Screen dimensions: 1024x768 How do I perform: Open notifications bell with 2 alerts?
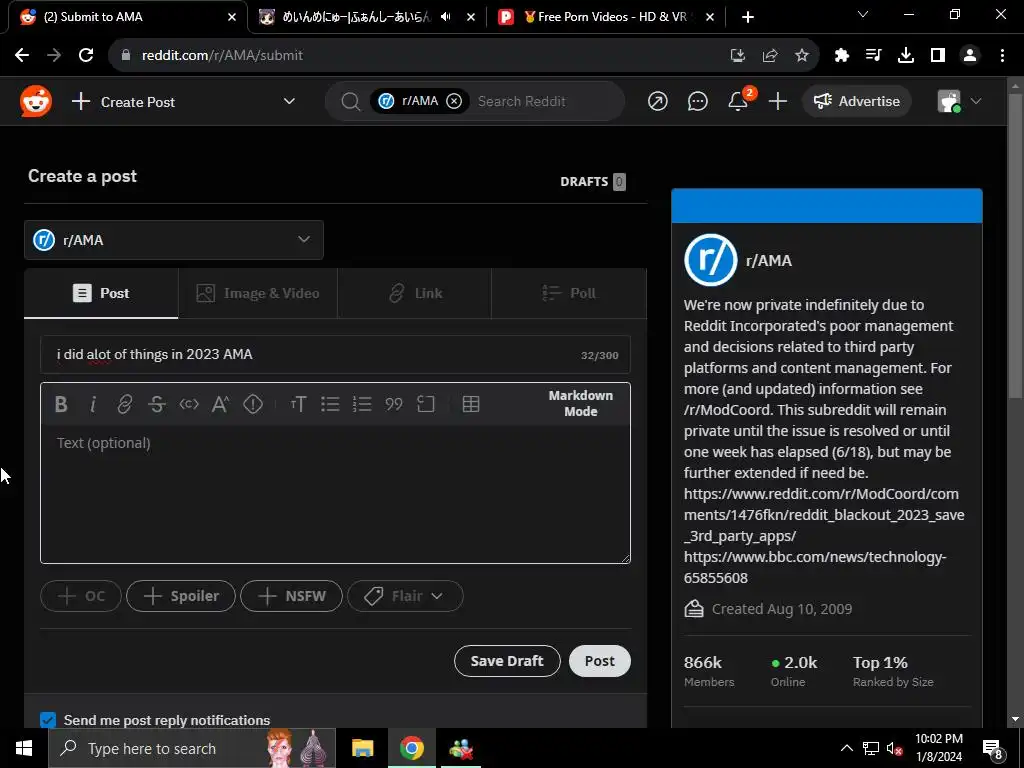(739, 101)
